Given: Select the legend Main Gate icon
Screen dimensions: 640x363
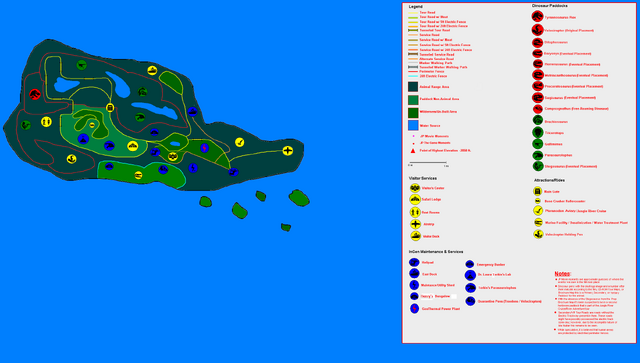Looking at the screenshot, I should coord(538,191).
